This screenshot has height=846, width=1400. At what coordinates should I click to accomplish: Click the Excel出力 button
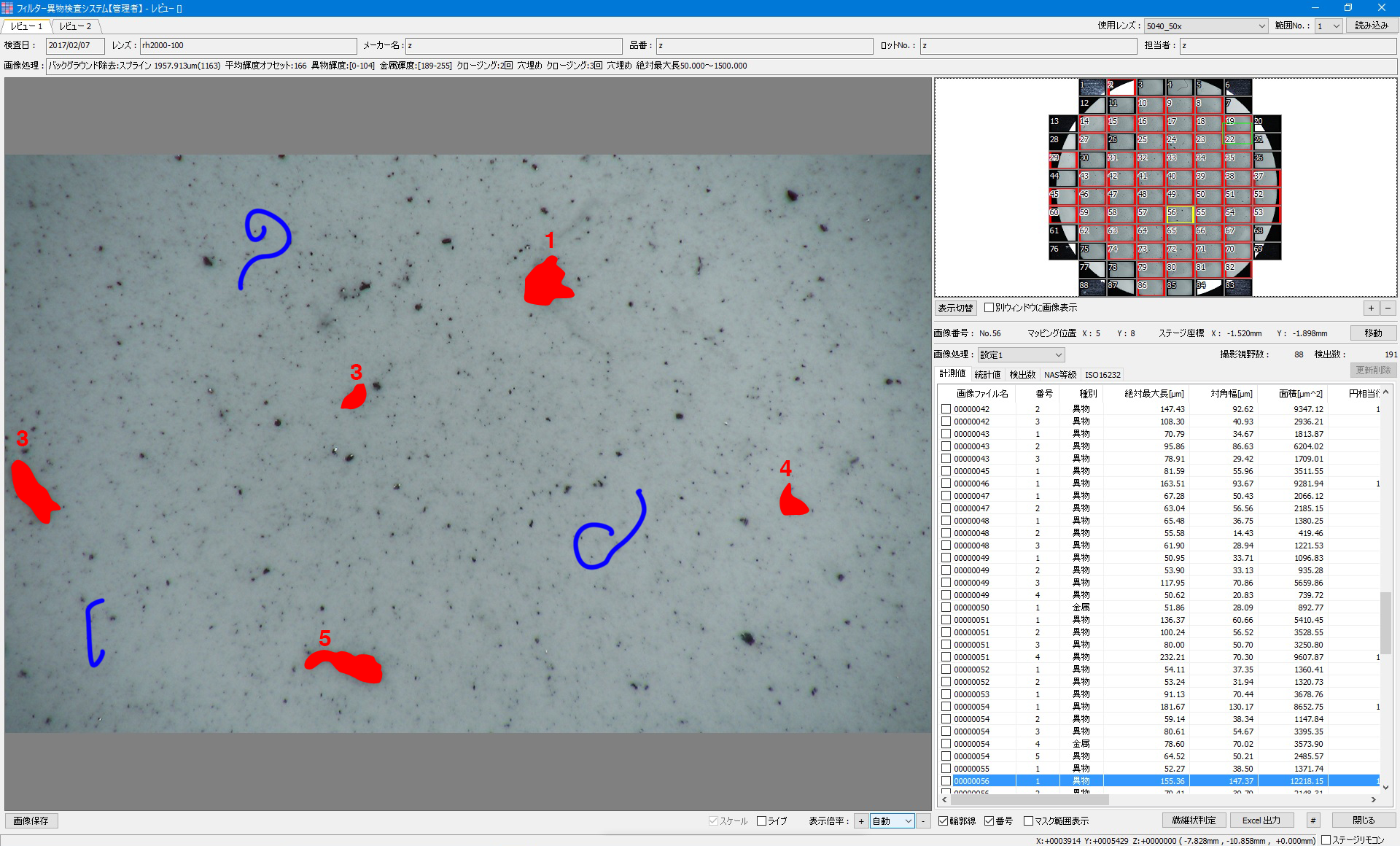pyautogui.click(x=1261, y=820)
